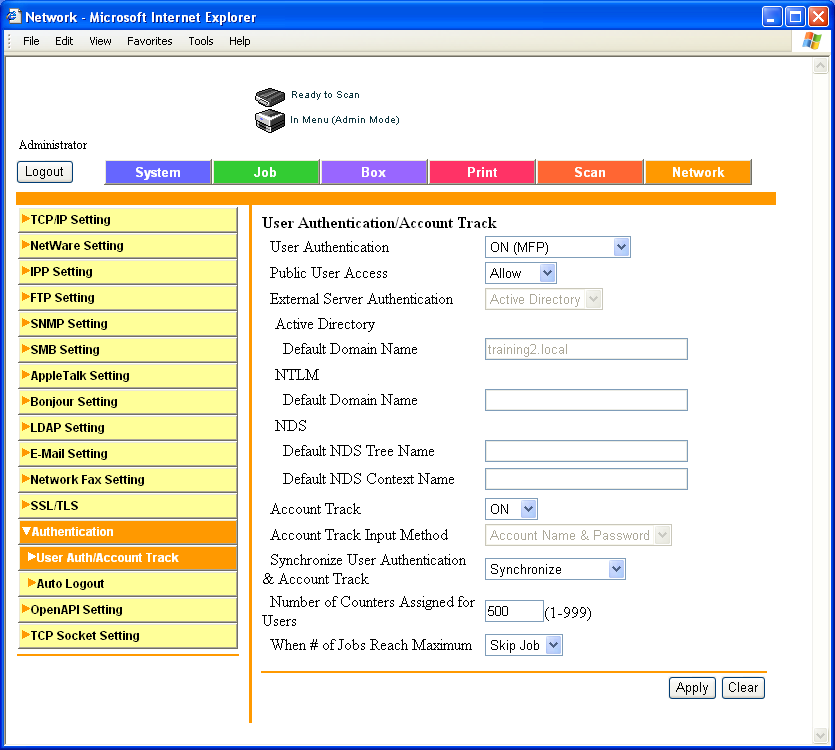This screenshot has height=750, width=835.
Task: Open IPP Setting in the sidebar
Action: pos(128,272)
